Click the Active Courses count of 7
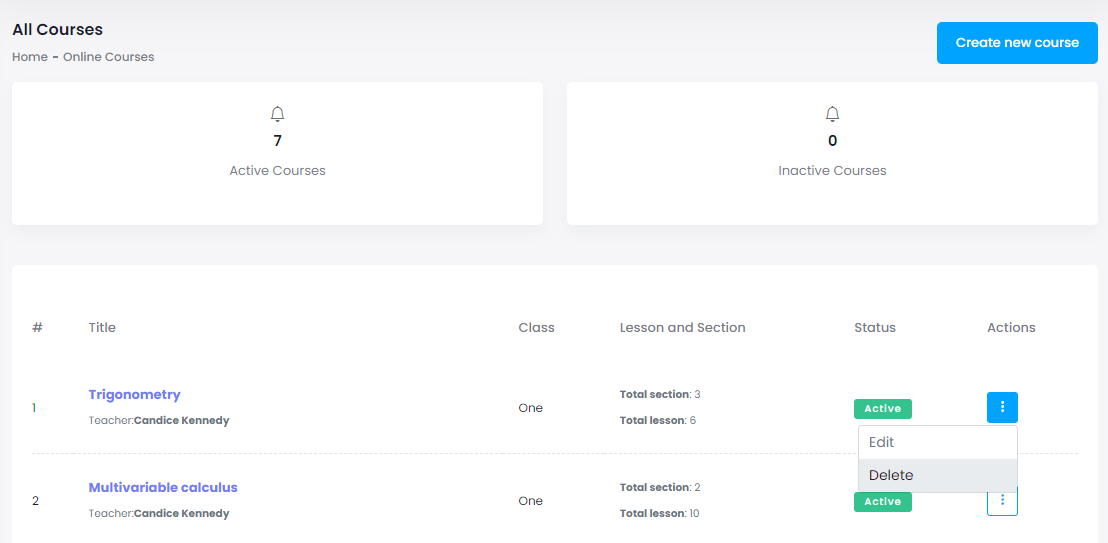 (x=277, y=141)
